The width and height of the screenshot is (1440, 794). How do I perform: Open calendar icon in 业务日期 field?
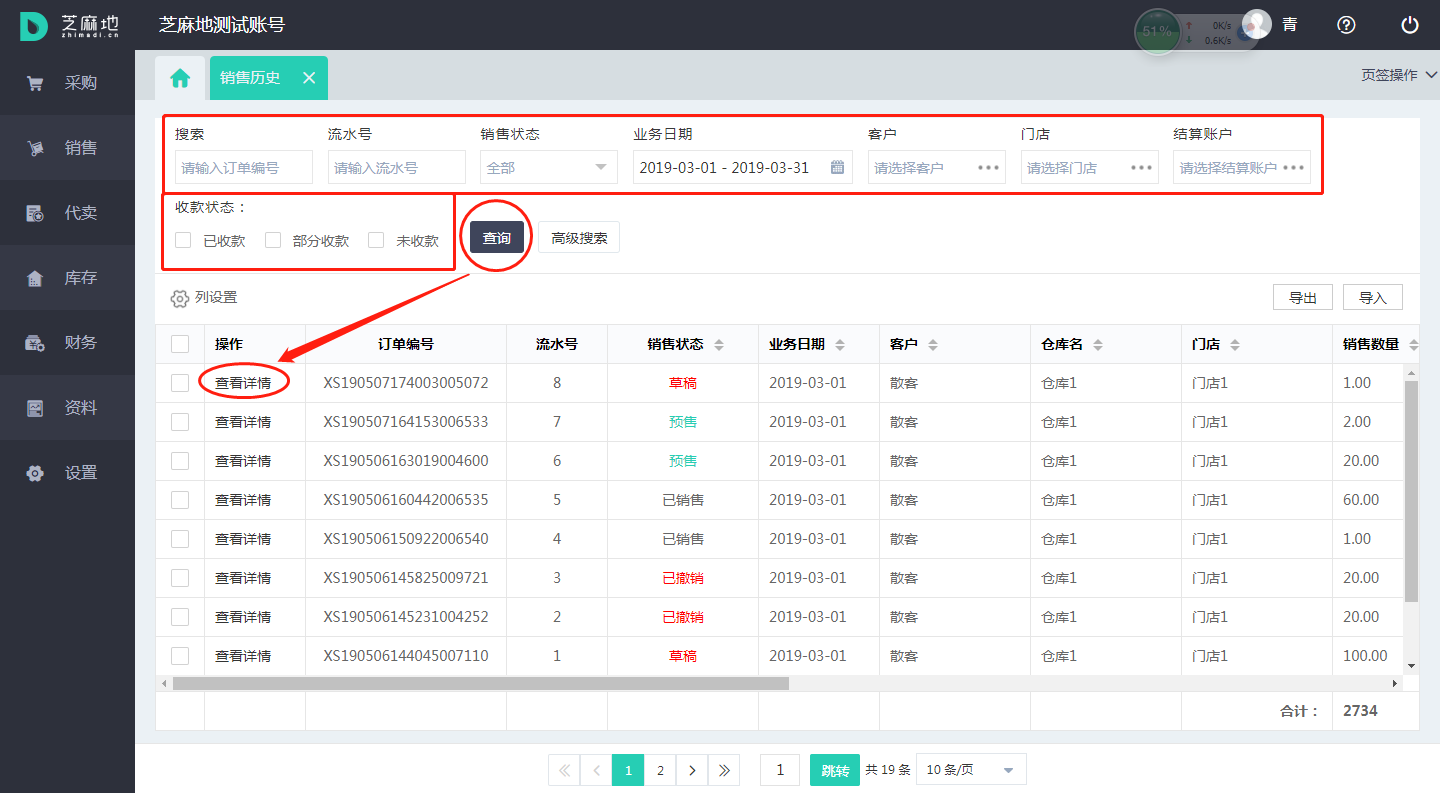[838, 167]
